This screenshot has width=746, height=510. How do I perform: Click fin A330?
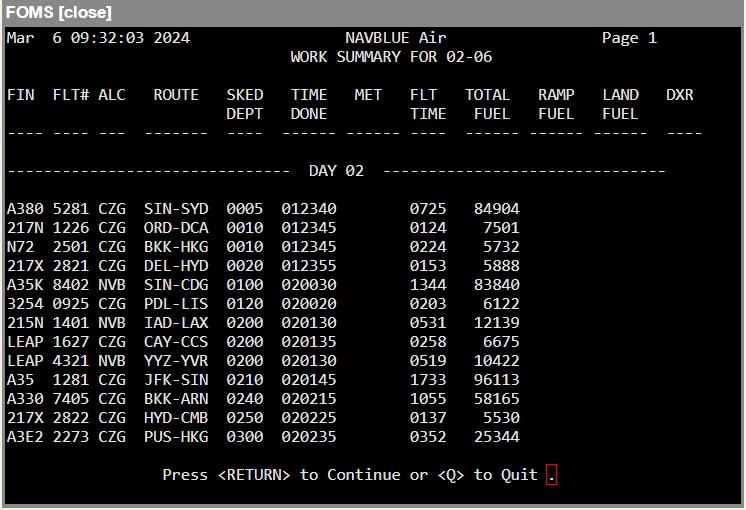[25, 399]
